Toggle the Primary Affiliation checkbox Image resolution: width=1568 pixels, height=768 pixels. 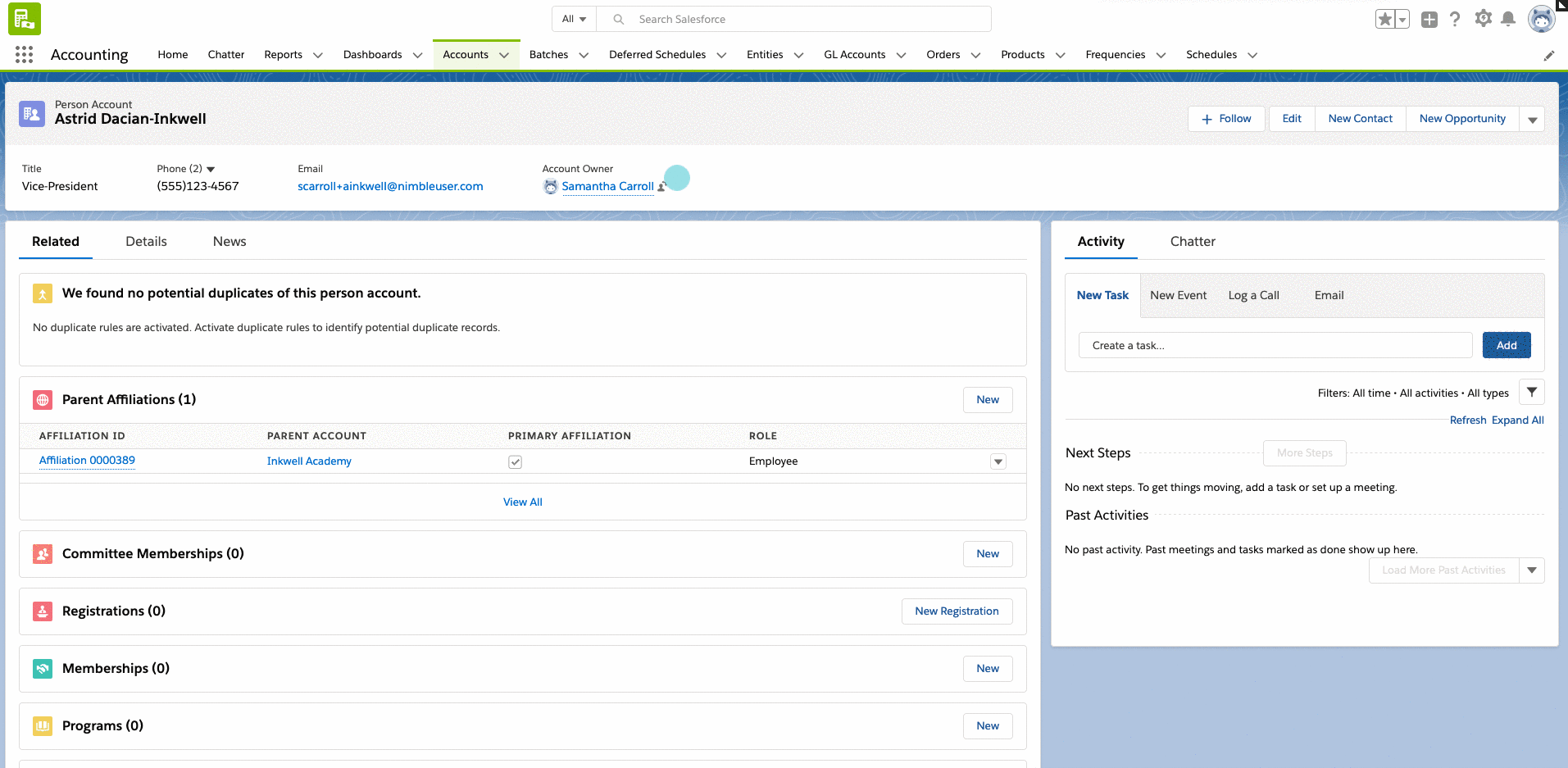coord(515,461)
